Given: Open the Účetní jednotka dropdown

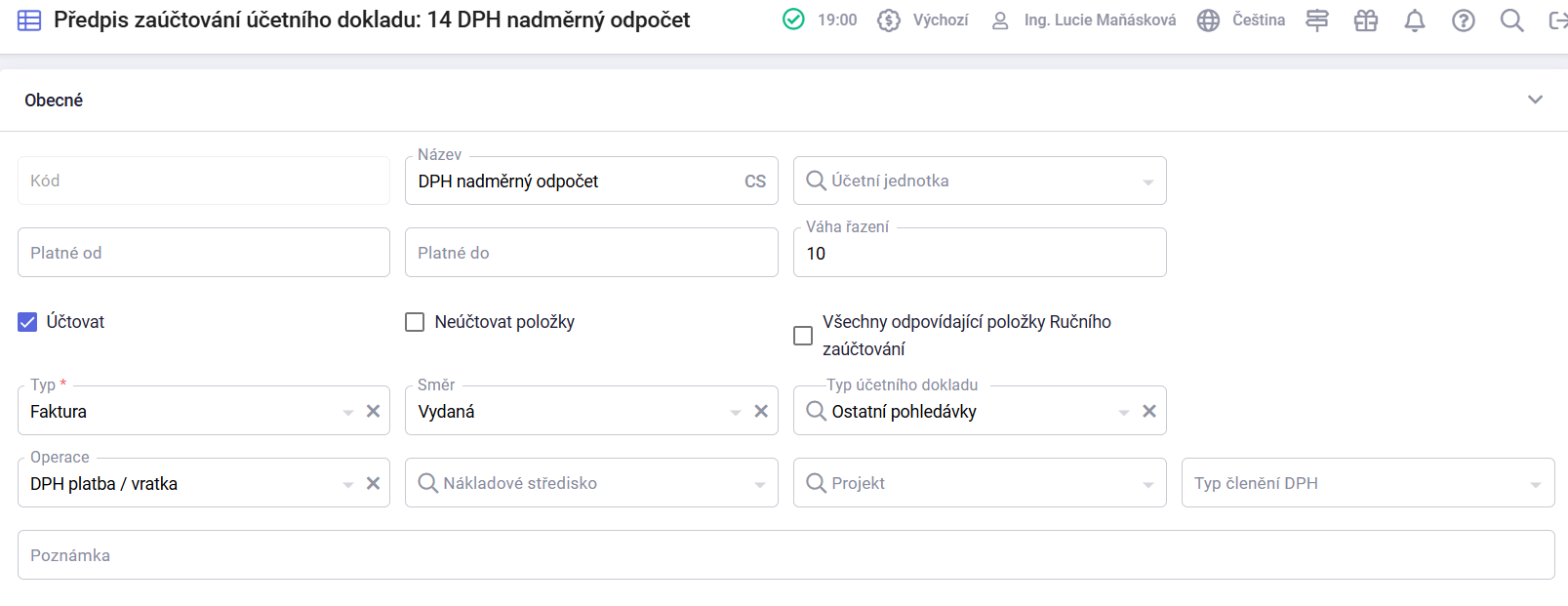Looking at the screenshot, I should pyautogui.click(x=980, y=181).
